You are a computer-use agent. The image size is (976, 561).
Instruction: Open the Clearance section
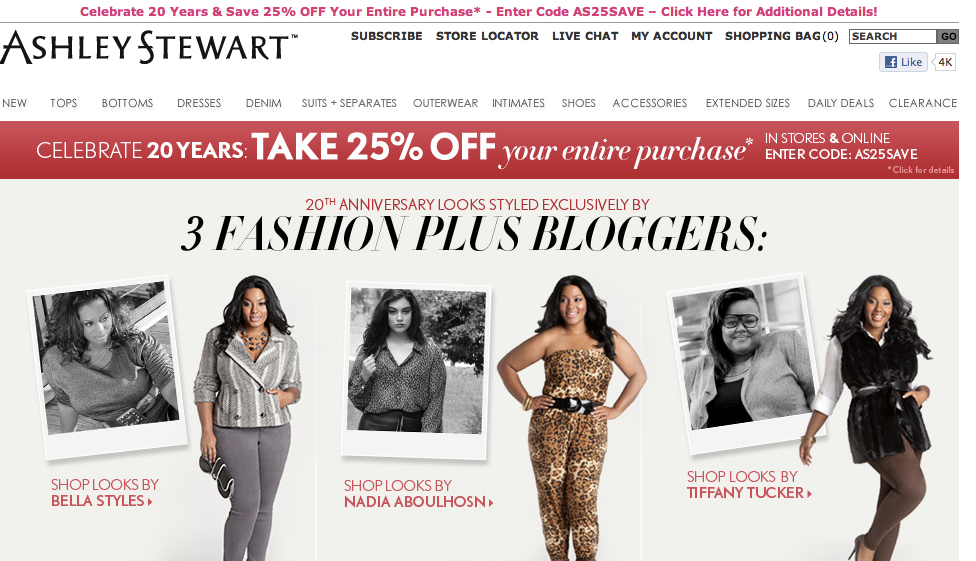pyautogui.click(x=922, y=103)
